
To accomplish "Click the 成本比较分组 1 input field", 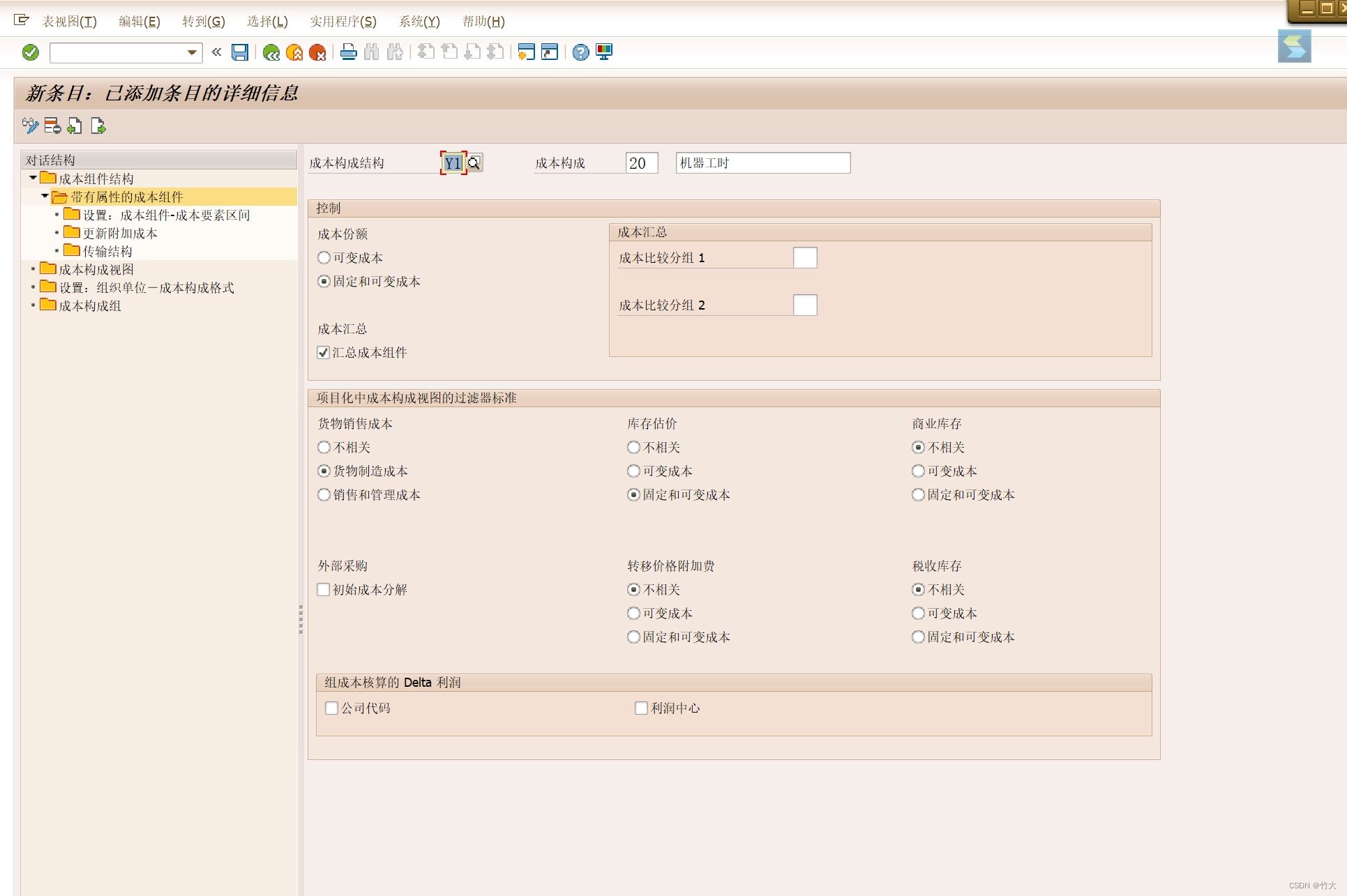I will point(804,258).
